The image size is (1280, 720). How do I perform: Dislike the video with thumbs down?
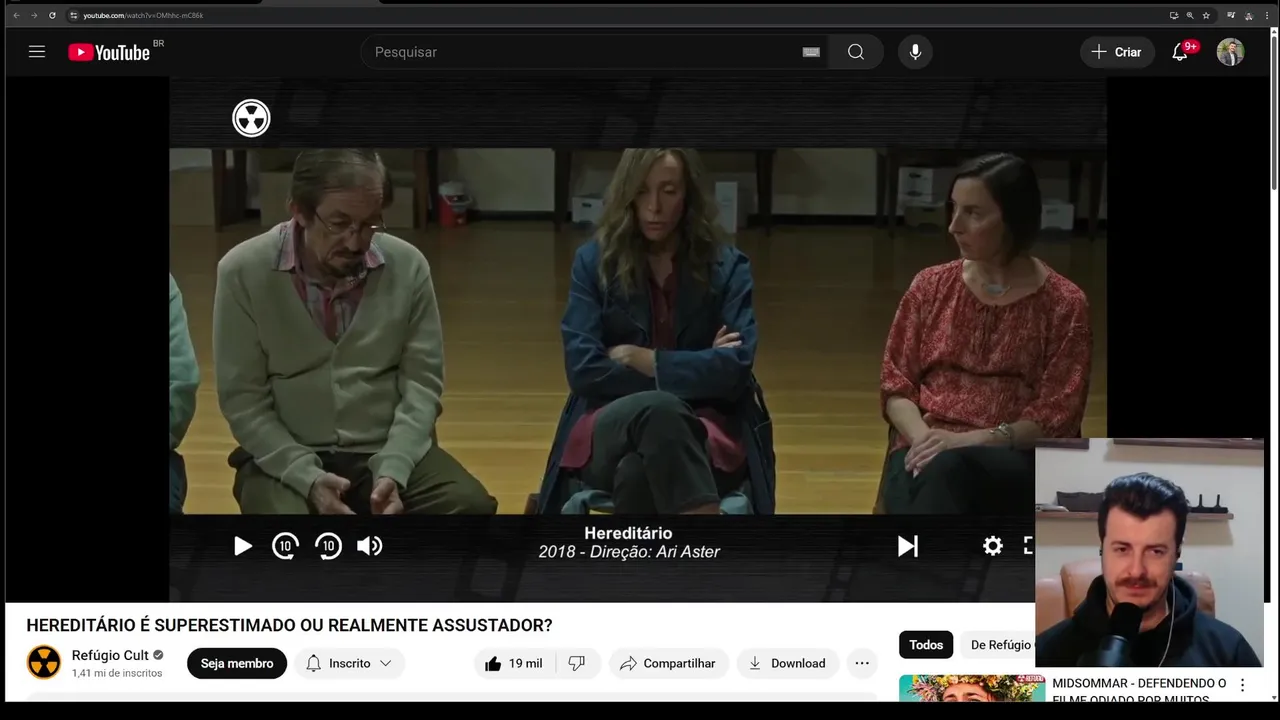point(577,663)
